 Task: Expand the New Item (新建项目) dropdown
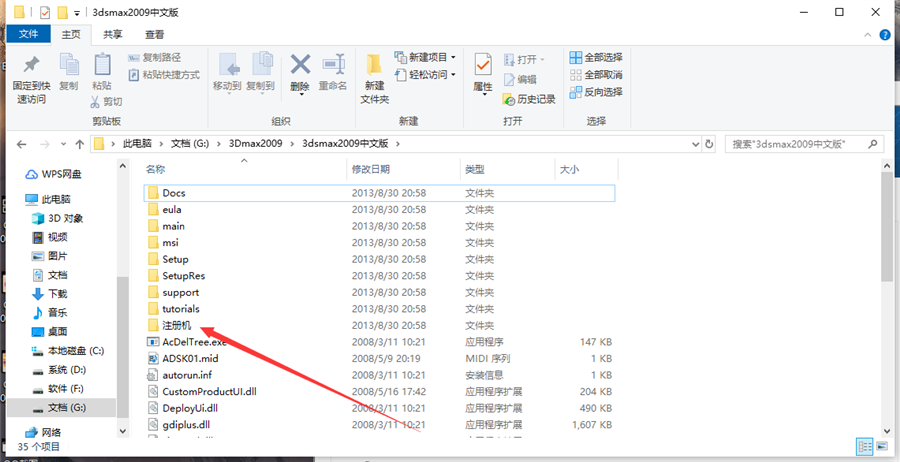point(453,57)
